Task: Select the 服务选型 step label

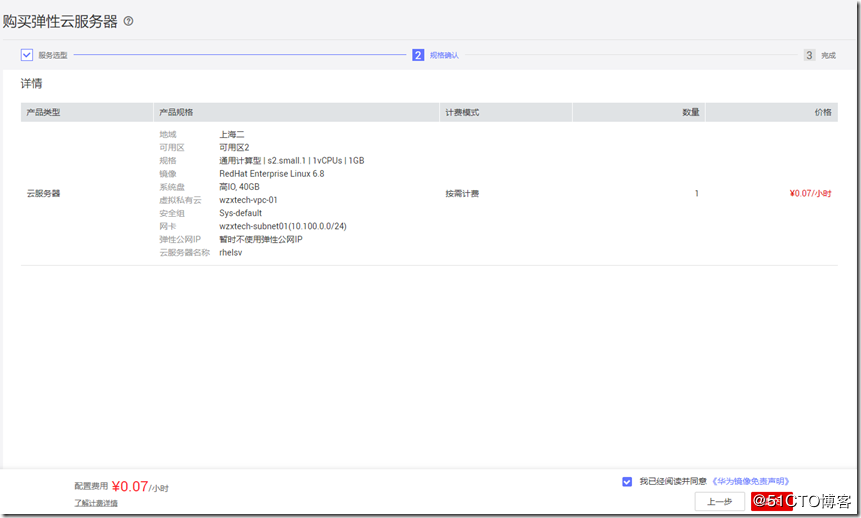Action: pyautogui.click(x=53, y=55)
